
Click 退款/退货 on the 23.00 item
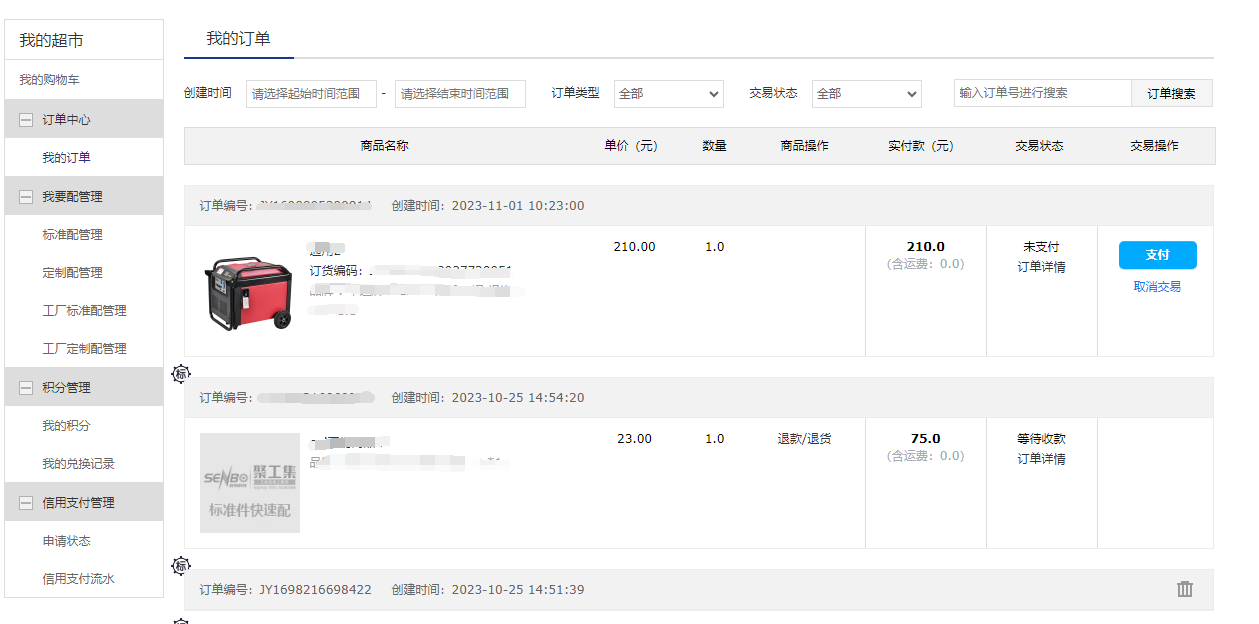pos(804,439)
